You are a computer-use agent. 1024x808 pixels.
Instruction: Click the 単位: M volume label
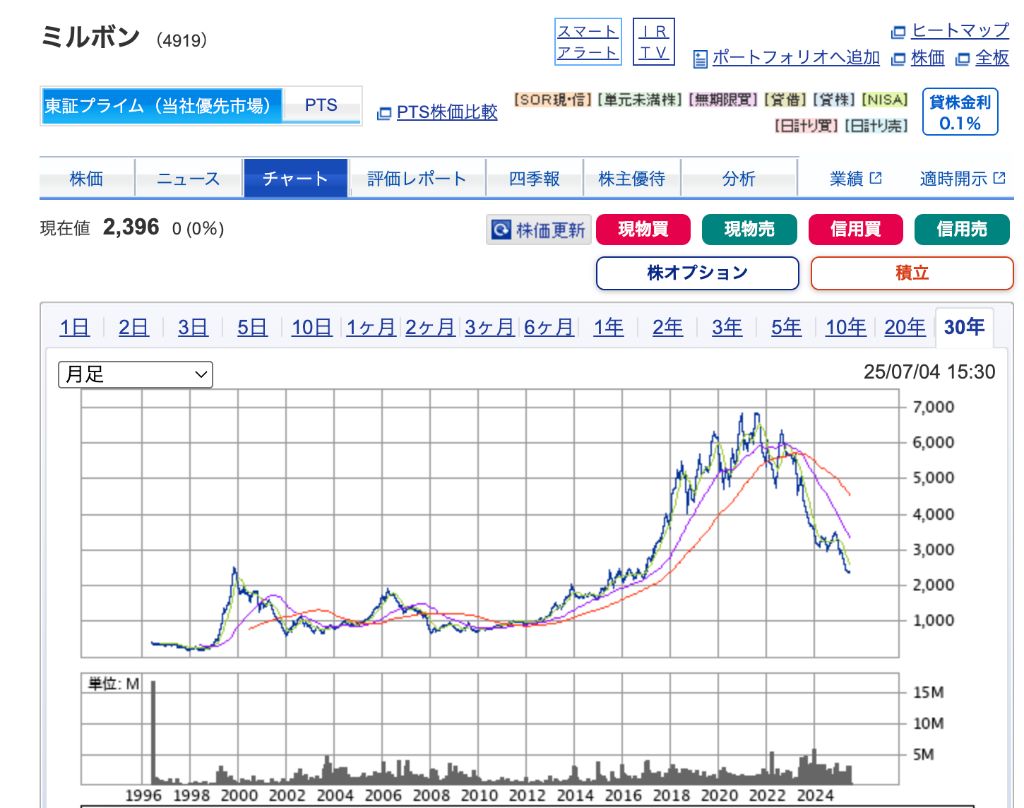click(x=114, y=684)
